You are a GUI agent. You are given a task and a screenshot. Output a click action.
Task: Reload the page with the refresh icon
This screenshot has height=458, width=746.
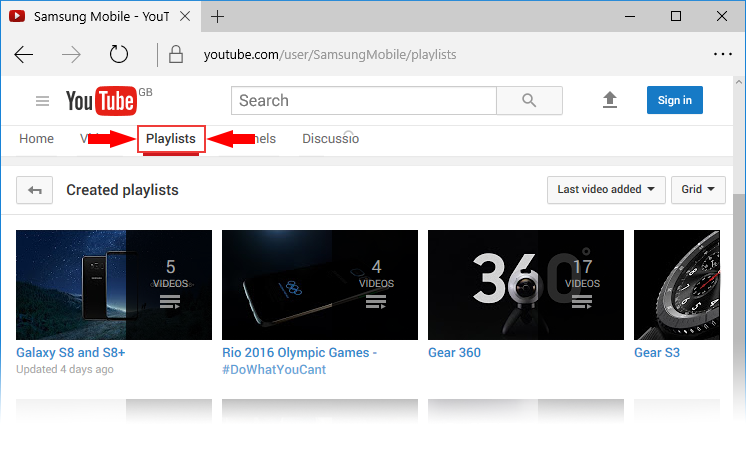118,54
